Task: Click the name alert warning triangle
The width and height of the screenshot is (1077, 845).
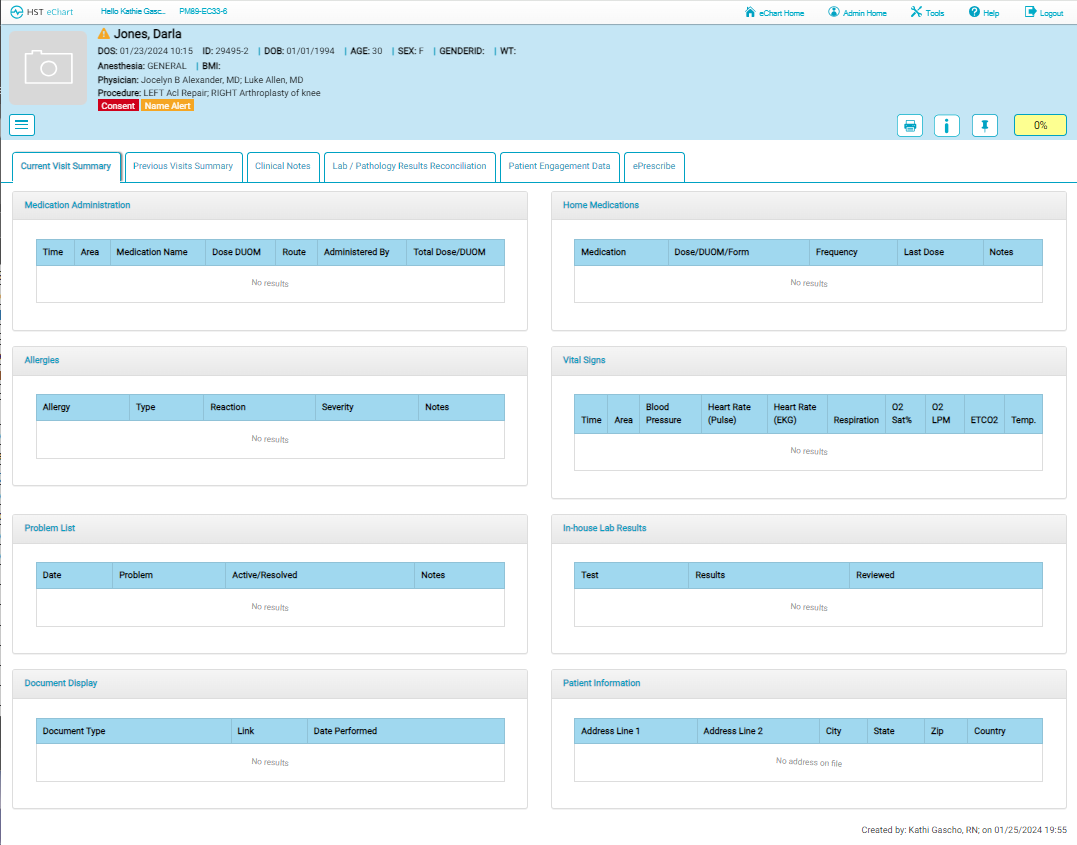Action: point(104,34)
